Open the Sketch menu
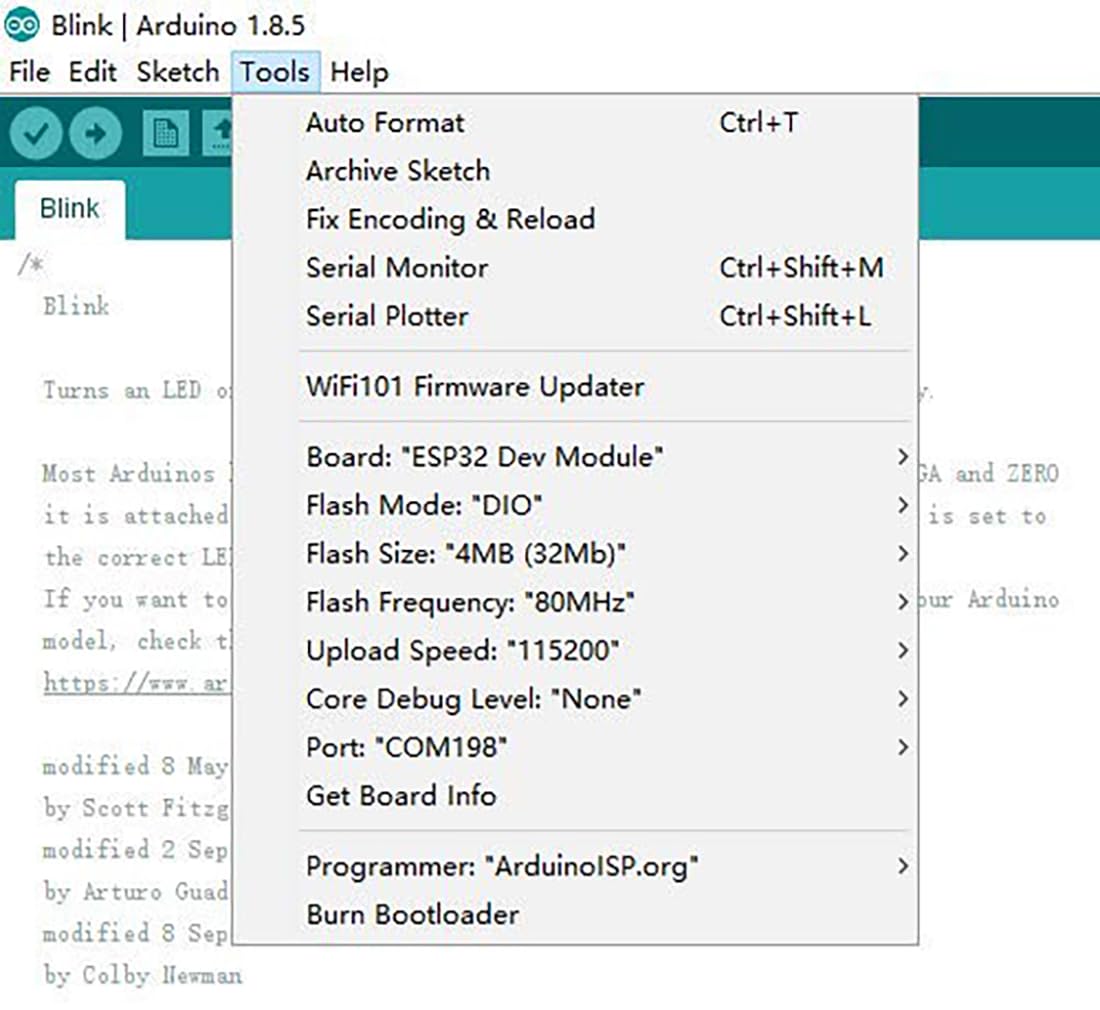 (178, 72)
